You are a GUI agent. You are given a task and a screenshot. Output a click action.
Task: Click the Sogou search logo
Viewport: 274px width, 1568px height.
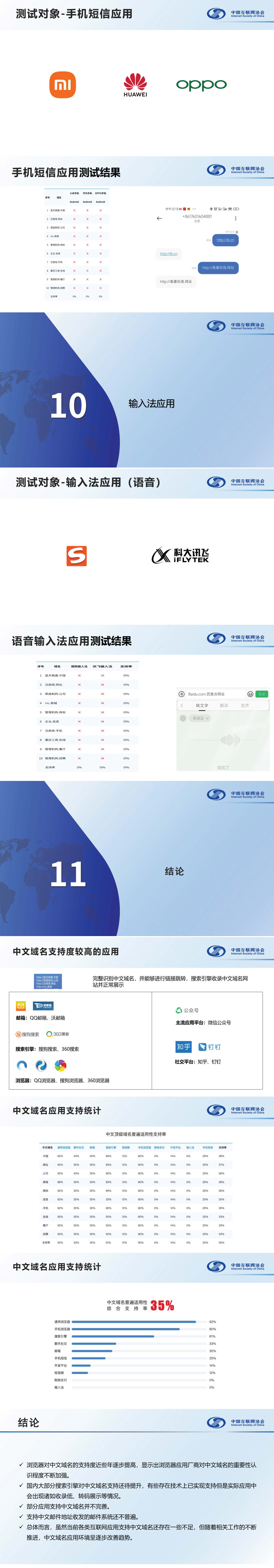[27, 1034]
